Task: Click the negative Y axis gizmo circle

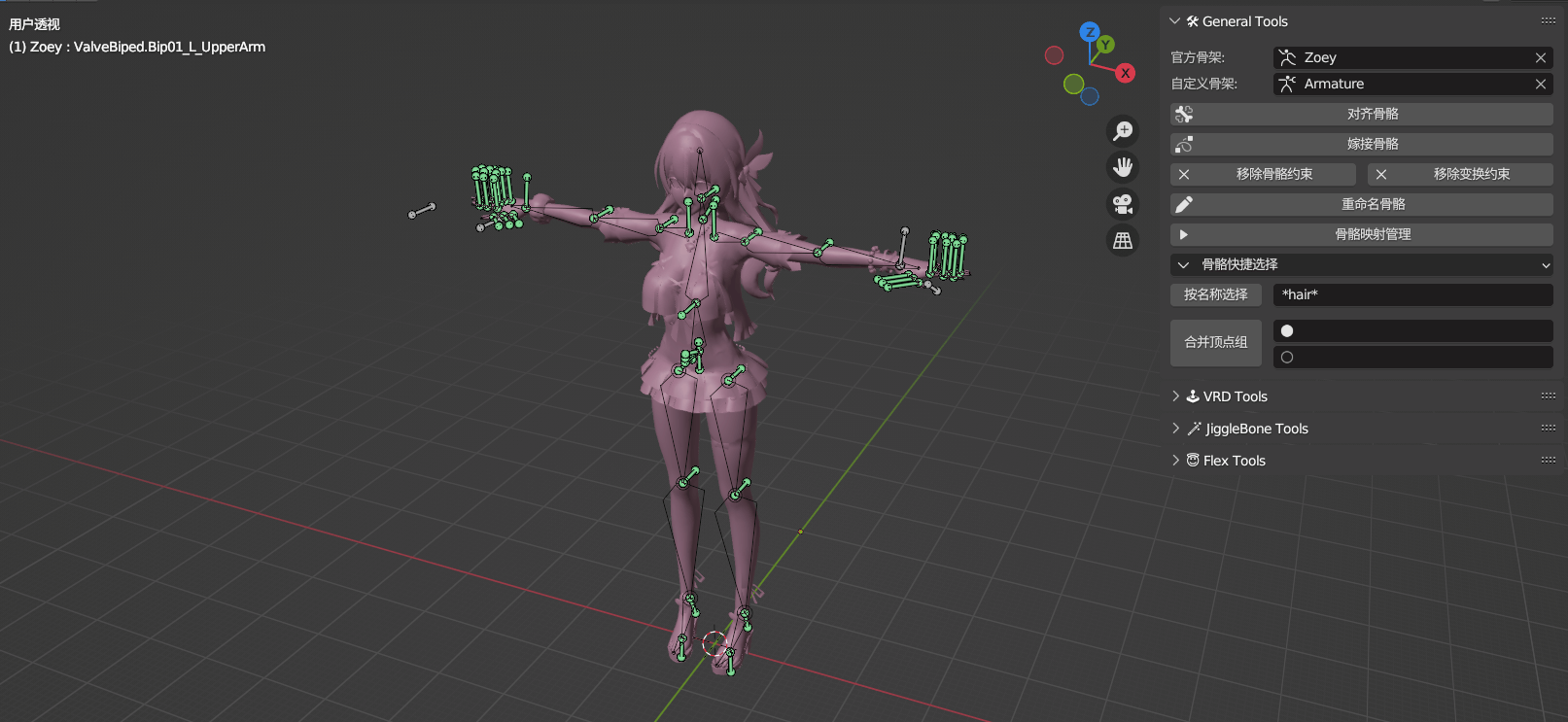Action: [1073, 85]
